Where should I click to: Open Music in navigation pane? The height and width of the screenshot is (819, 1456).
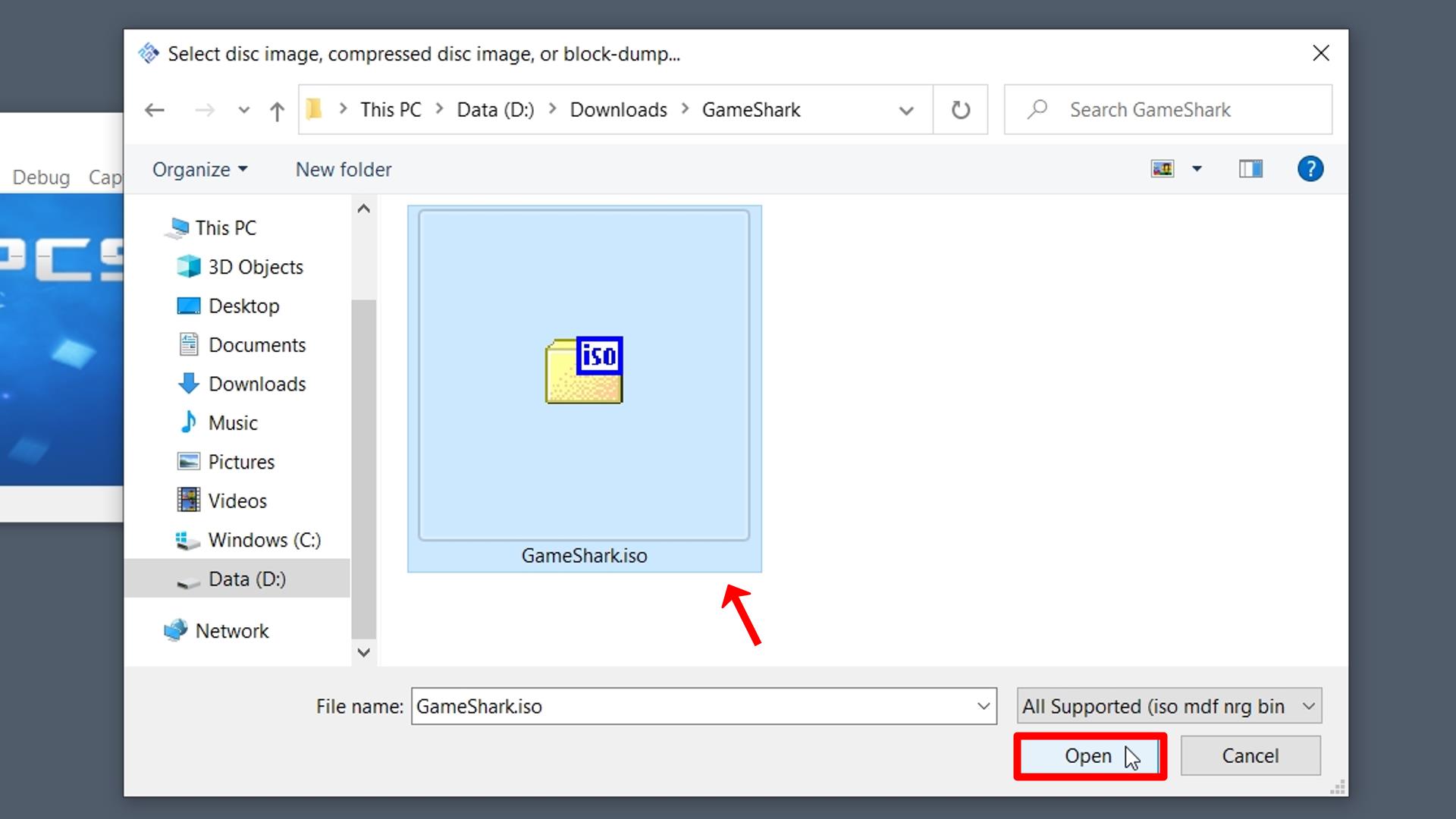click(233, 423)
